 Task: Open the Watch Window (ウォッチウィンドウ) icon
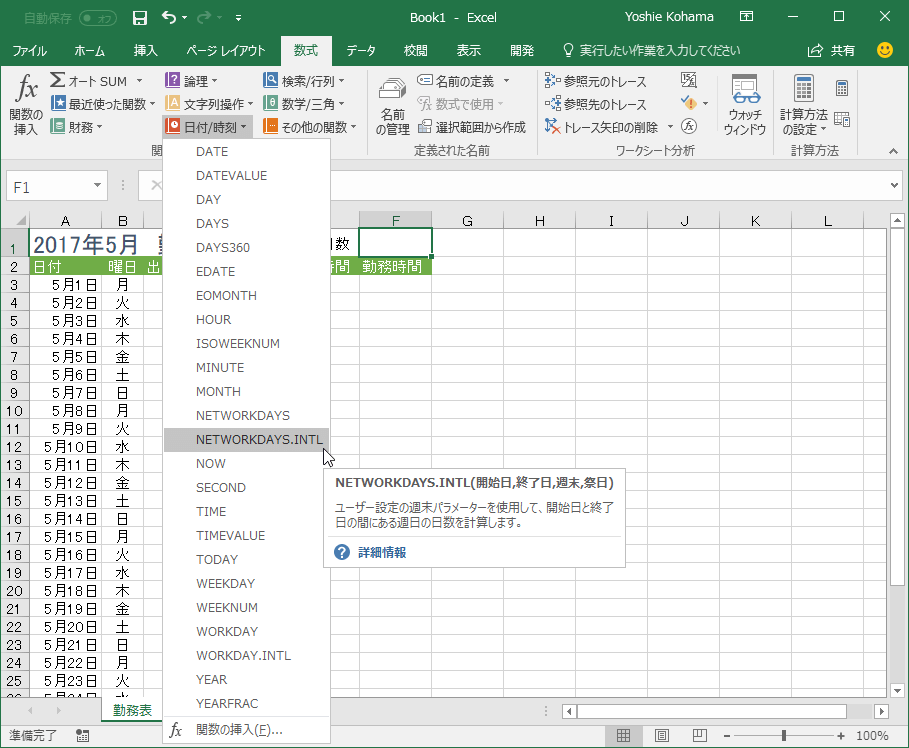744,105
